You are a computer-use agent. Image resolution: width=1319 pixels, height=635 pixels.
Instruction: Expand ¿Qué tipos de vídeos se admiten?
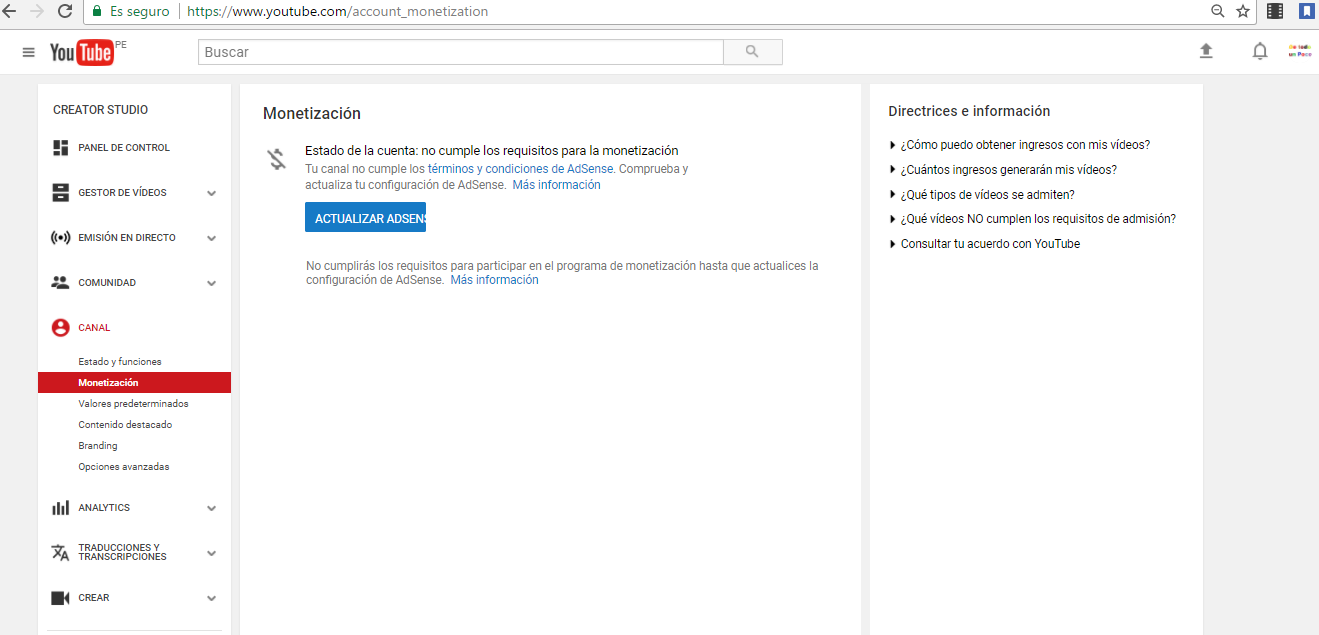pos(982,195)
